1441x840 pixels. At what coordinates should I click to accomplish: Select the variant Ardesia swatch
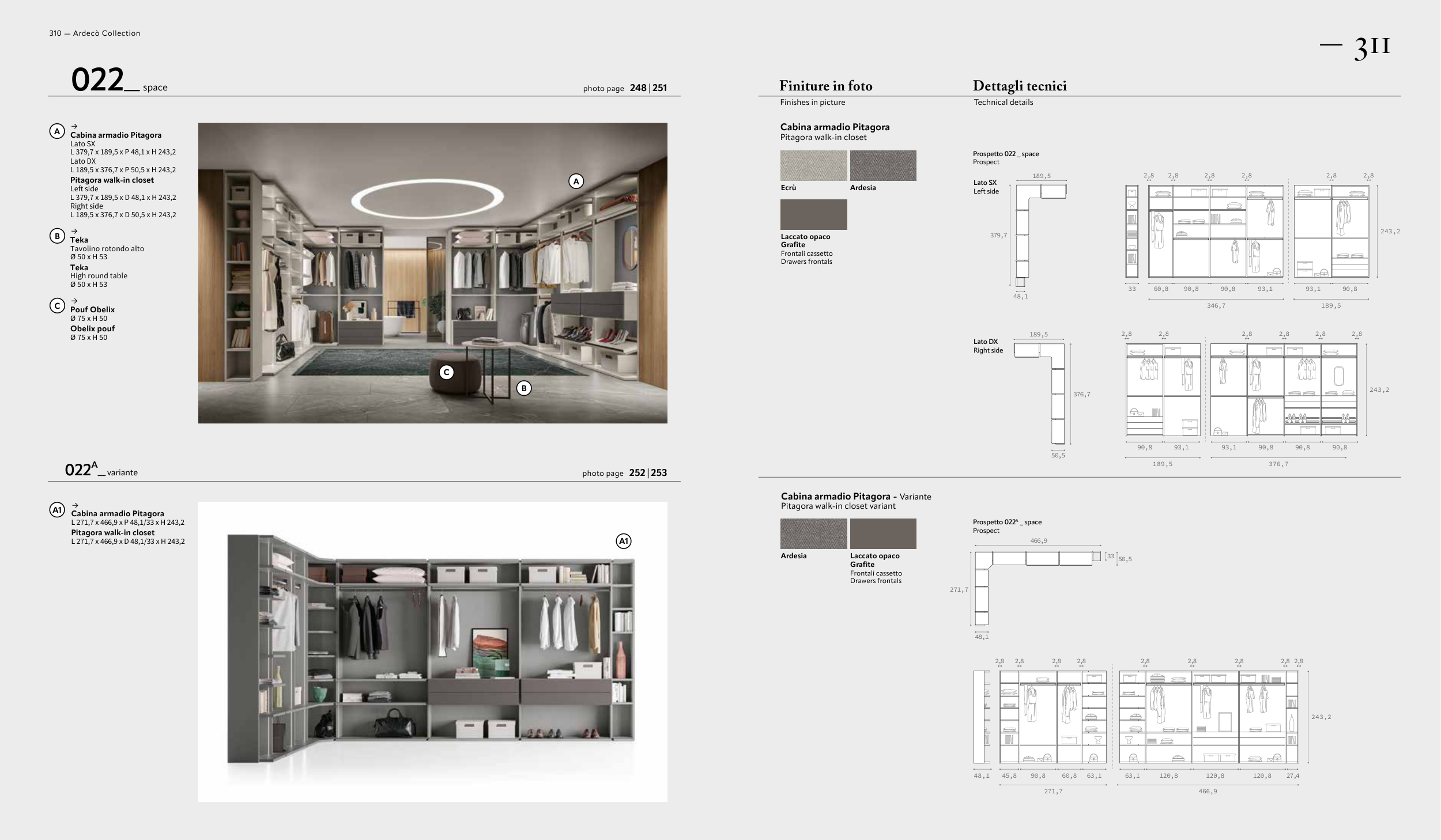tap(813, 533)
